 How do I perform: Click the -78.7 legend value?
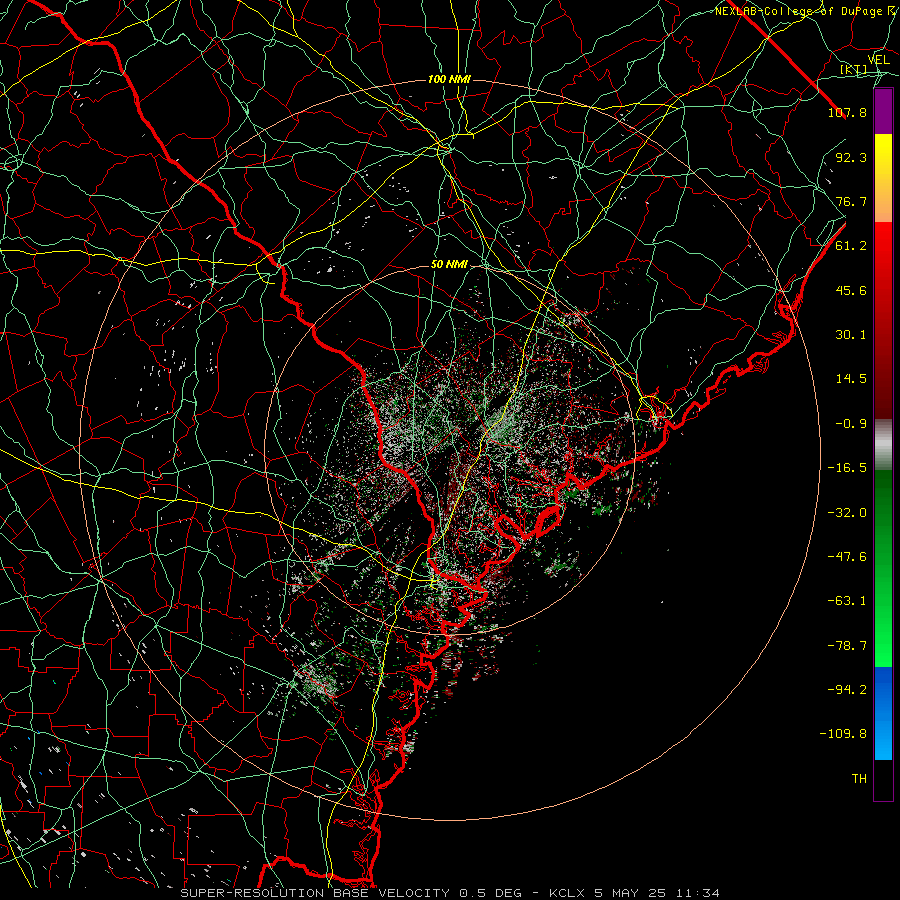pyautogui.click(x=847, y=646)
